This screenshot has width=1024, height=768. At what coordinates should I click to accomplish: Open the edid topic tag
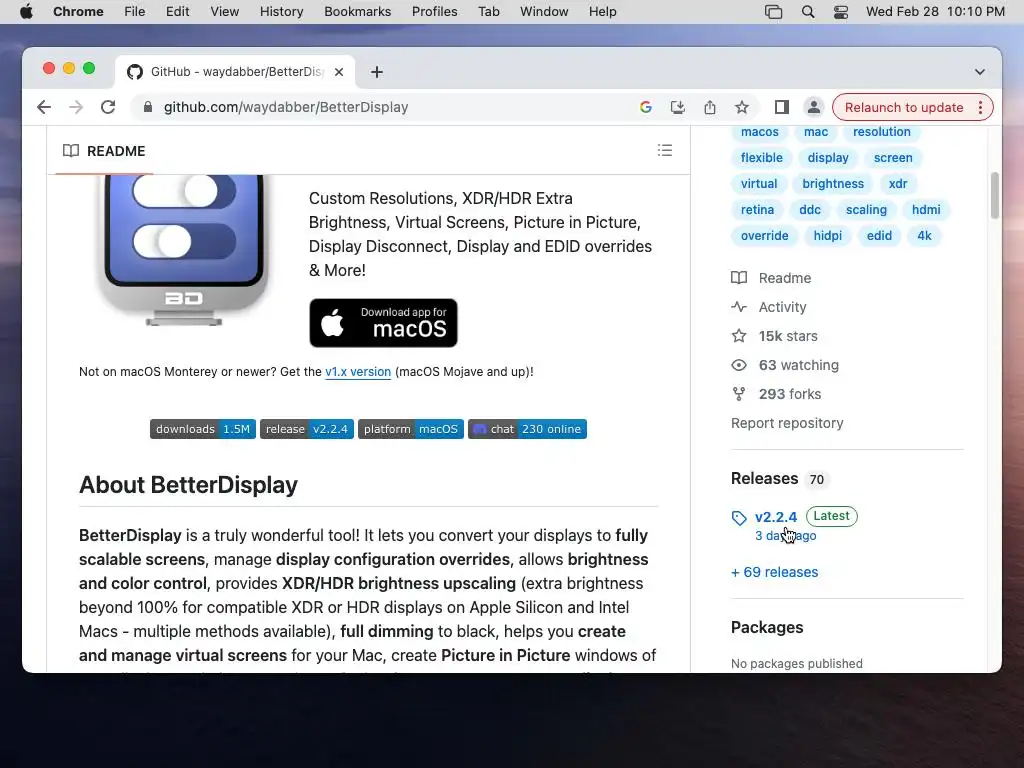point(879,236)
